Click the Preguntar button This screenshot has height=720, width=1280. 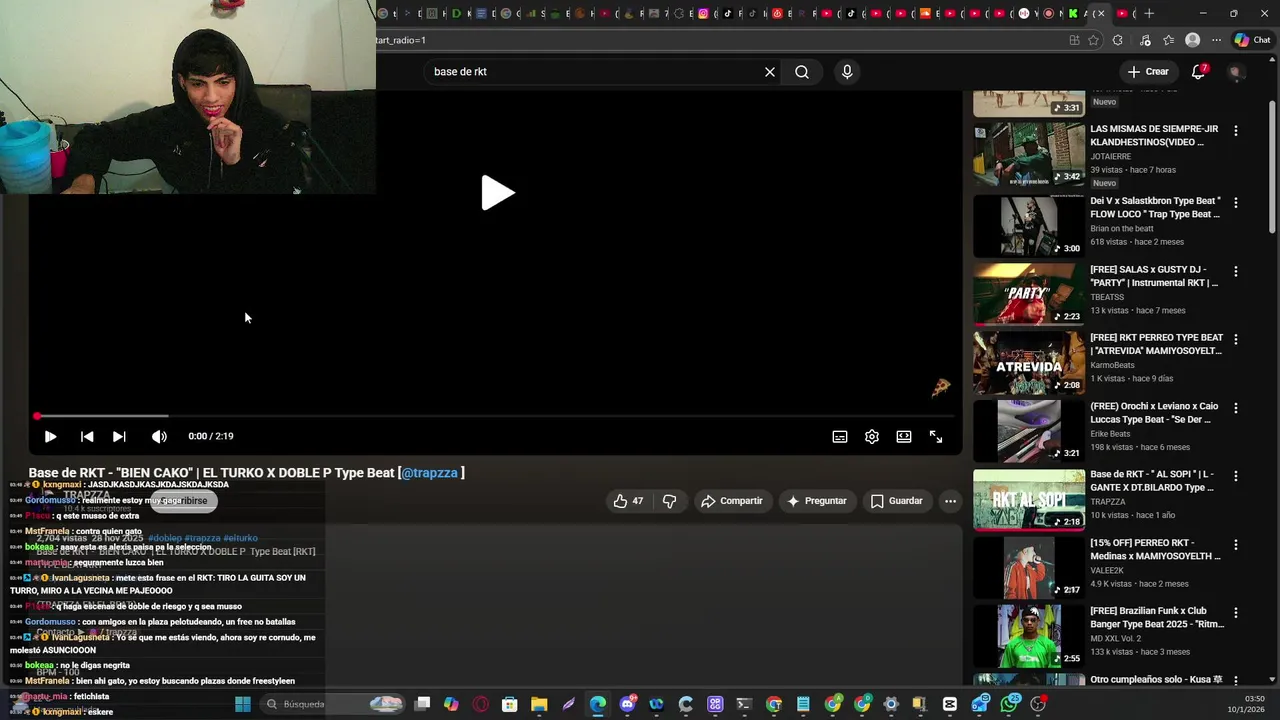[817, 501]
